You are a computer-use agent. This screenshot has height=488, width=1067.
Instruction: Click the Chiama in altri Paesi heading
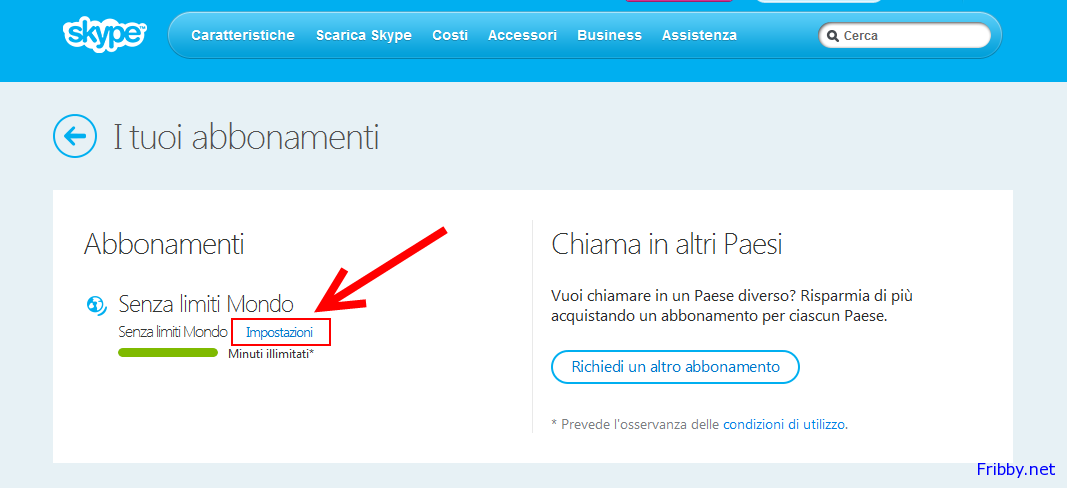[667, 243]
